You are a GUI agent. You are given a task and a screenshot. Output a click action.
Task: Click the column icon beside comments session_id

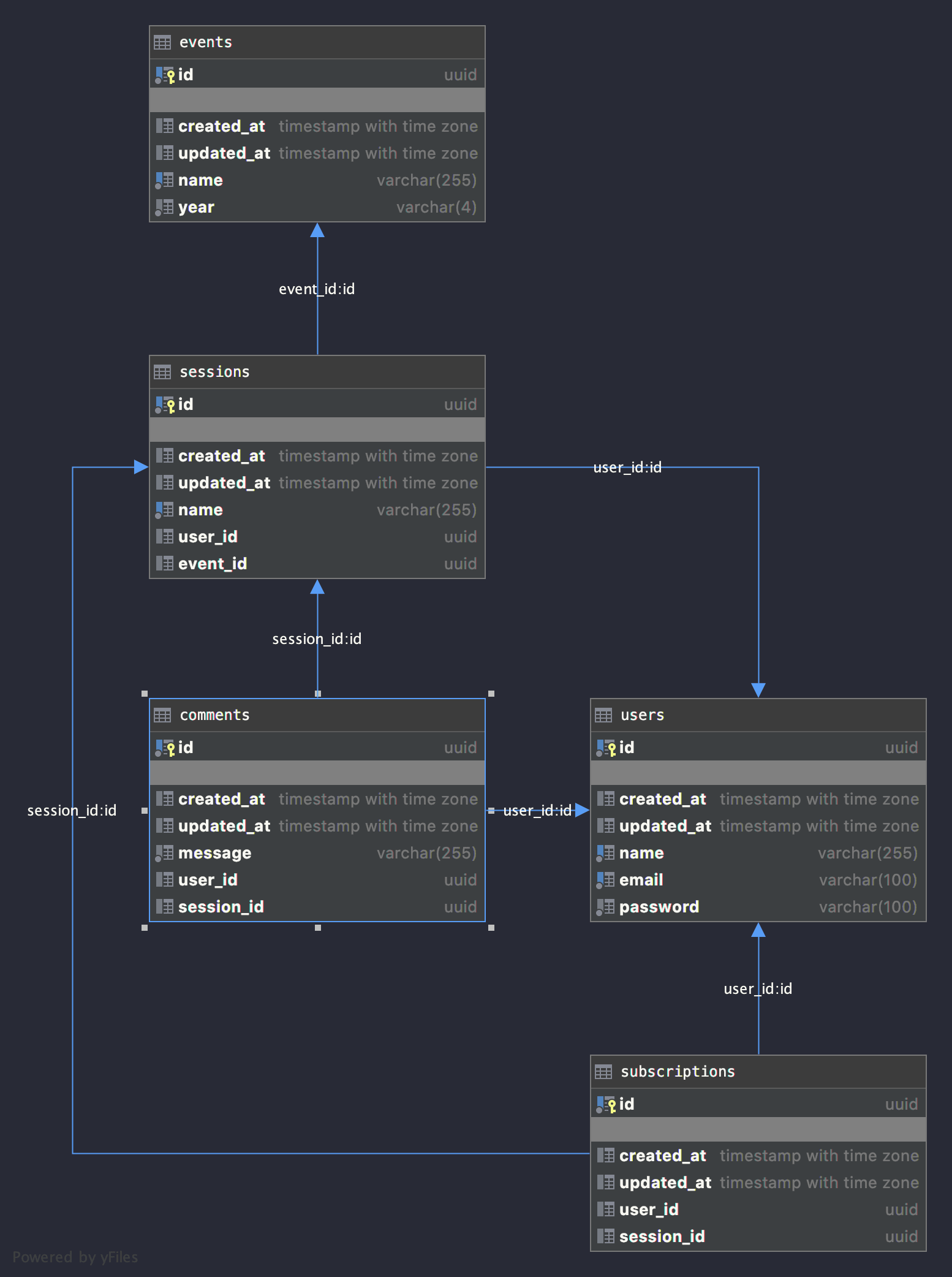pos(164,907)
